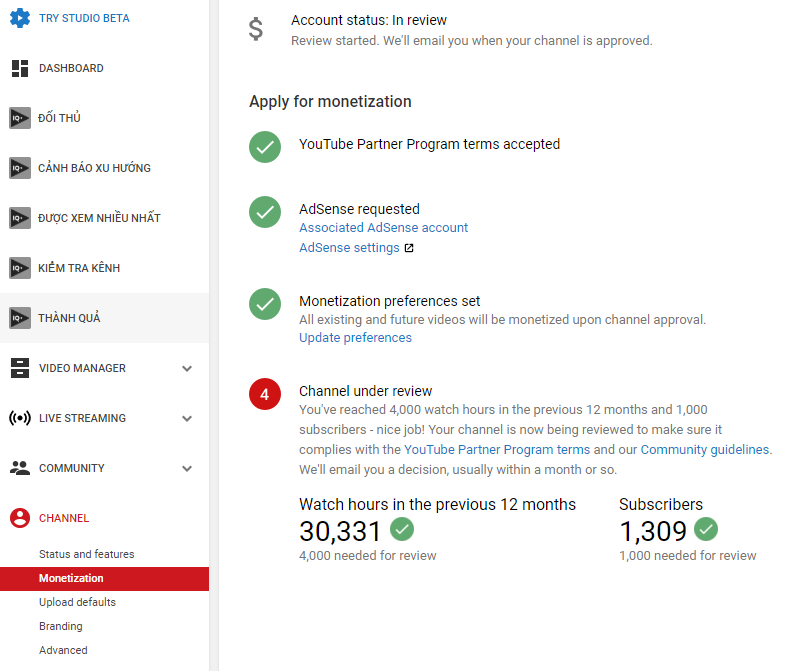Click green check beside AdSense requested
This screenshot has height=671, width=798.
click(265, 212)
